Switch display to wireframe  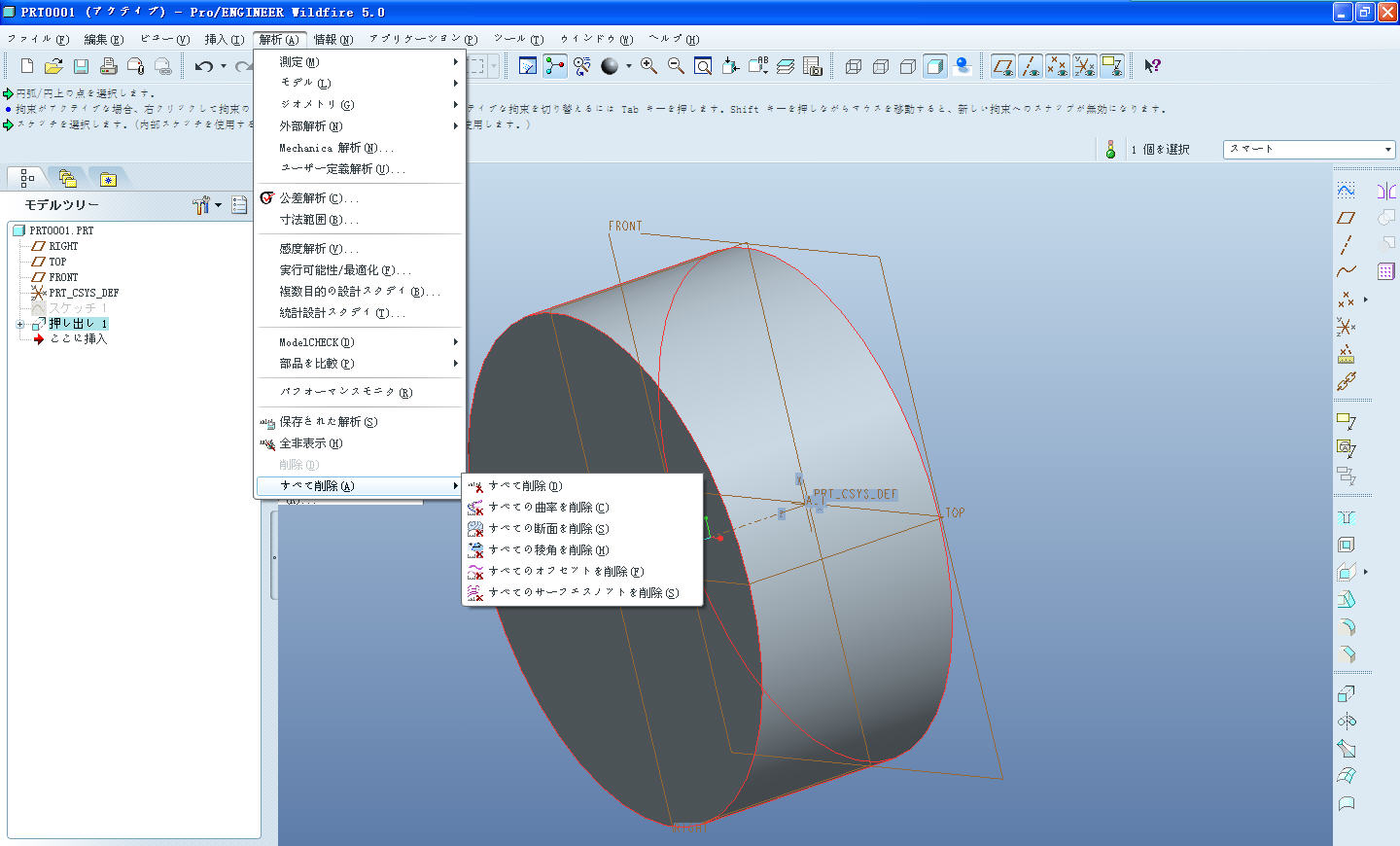(x=854, y=66)
